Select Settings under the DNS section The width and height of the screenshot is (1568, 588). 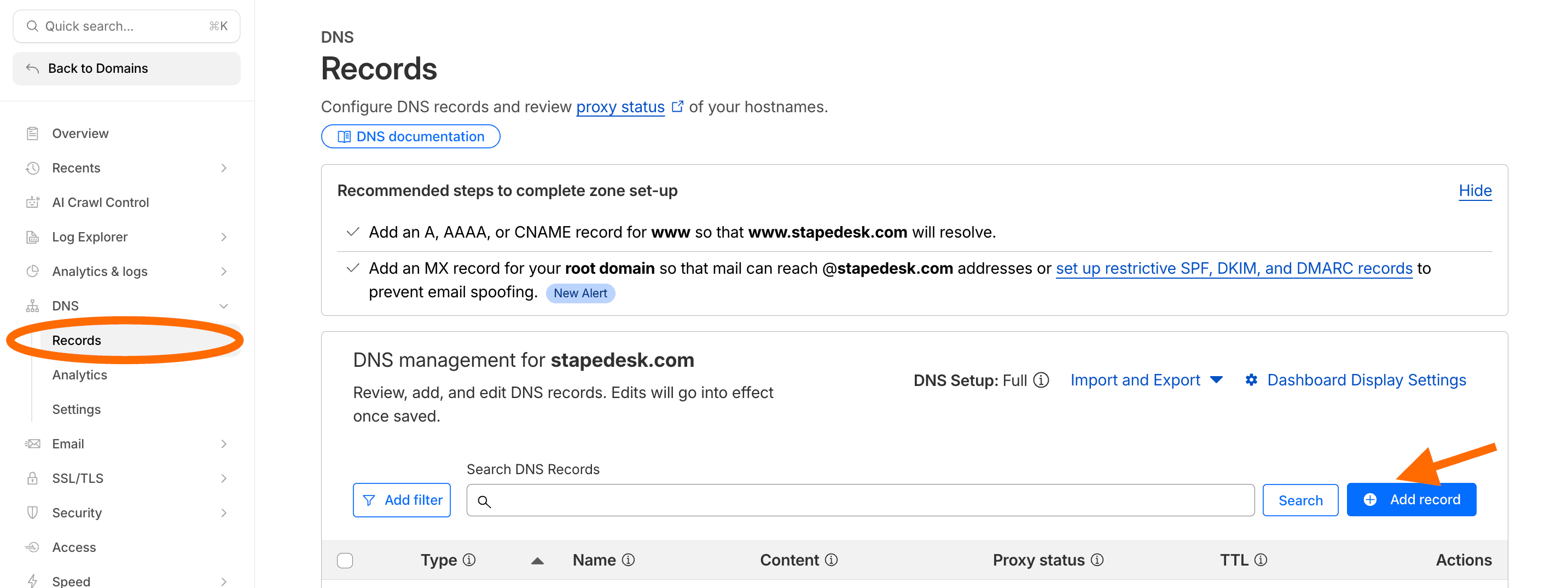click(76, 409)
